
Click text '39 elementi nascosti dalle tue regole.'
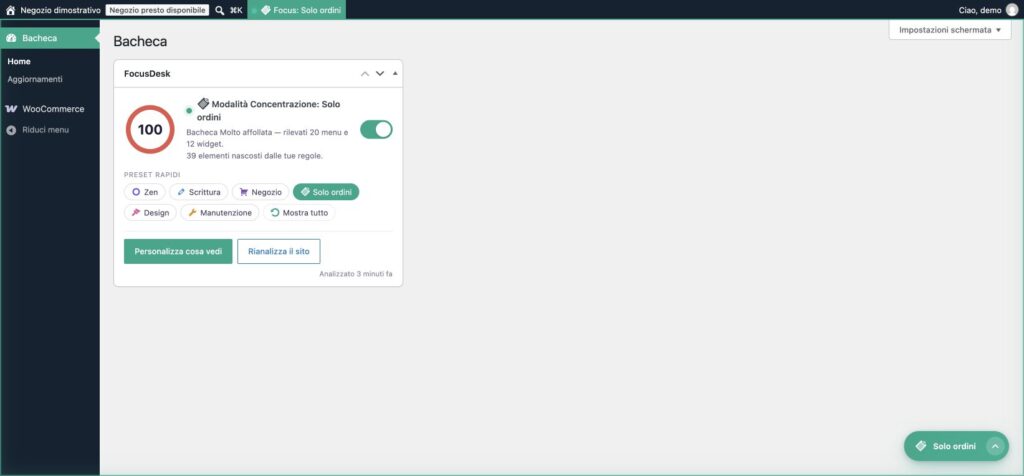[x=255, y=156]
